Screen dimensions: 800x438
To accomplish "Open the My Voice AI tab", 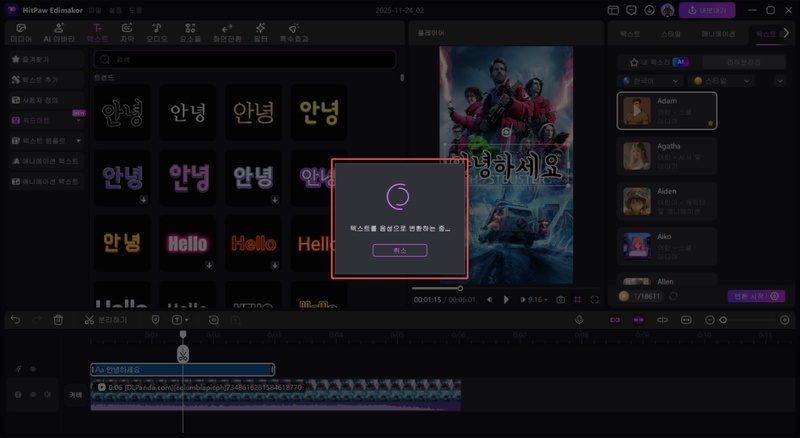I will (x=659, y=62).
